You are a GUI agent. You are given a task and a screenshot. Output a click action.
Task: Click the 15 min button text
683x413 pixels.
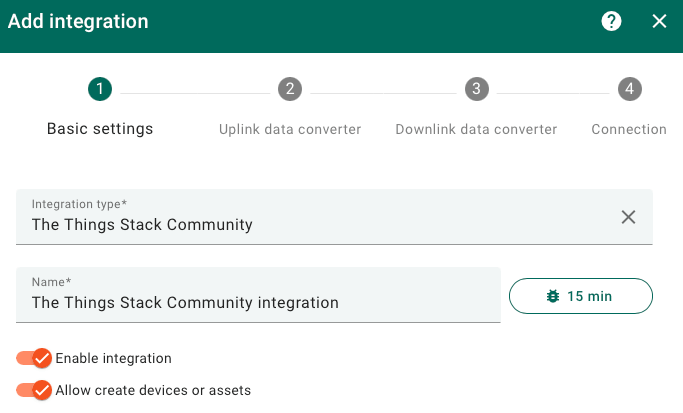pos(590,296)
